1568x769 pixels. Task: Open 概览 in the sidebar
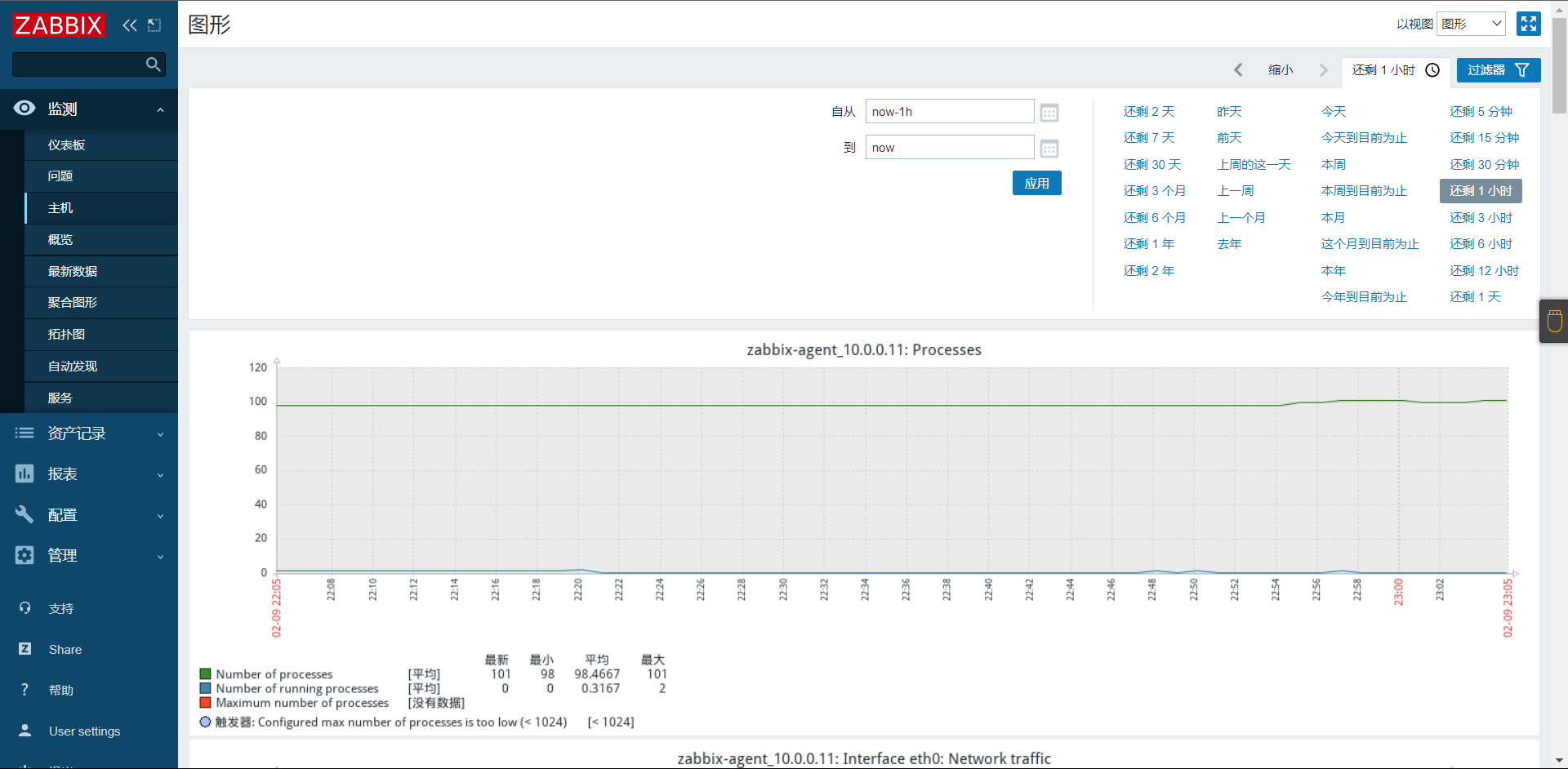pyautogui.click(x=101, y=239)
